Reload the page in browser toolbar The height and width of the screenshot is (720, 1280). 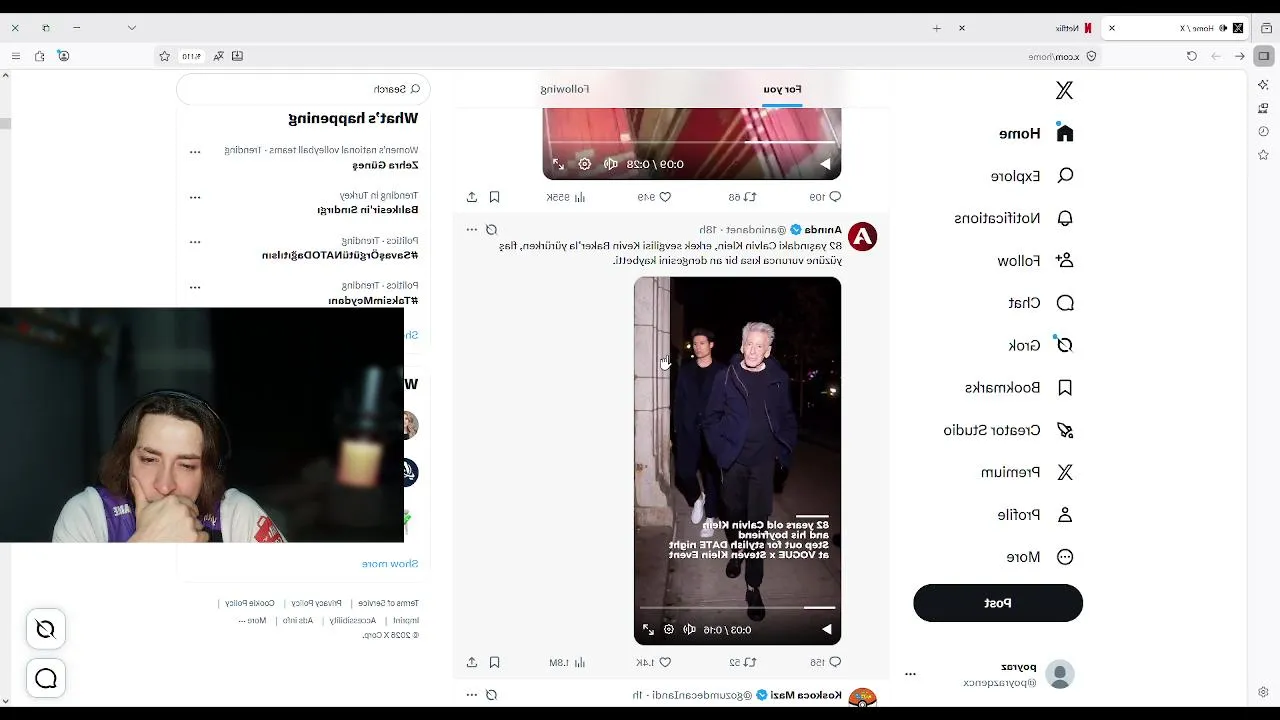(1191, 56)
